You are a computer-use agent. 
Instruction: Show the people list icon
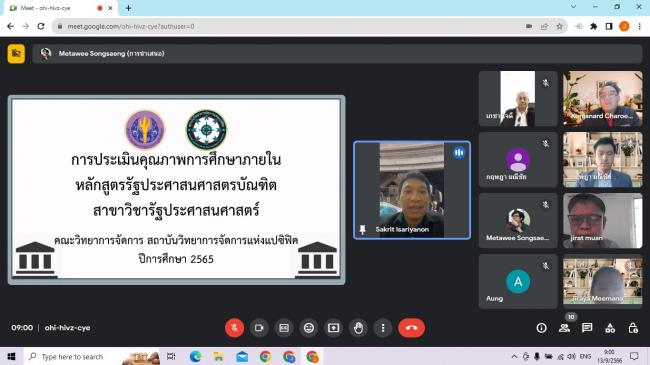pyautogui.click(x=564, y=328)
